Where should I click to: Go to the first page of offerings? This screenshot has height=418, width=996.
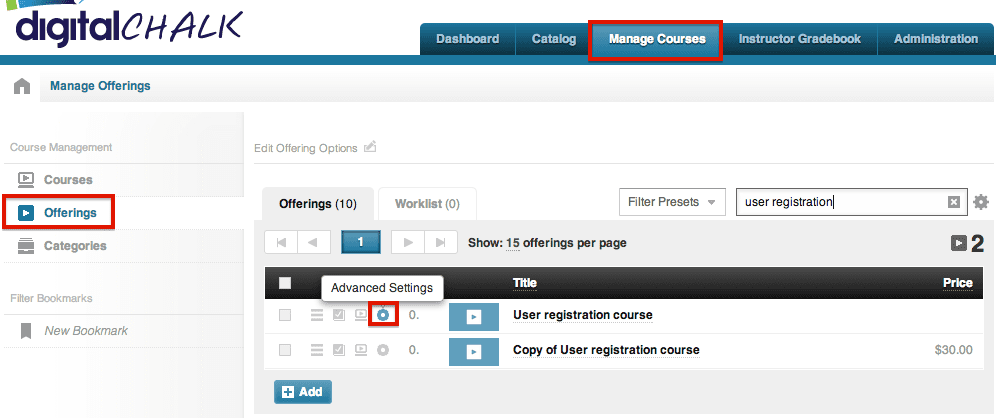[281, 243]
